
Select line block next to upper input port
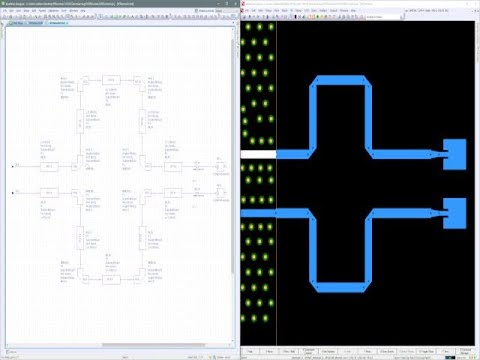pyautogui.click(x=49, y=166)
